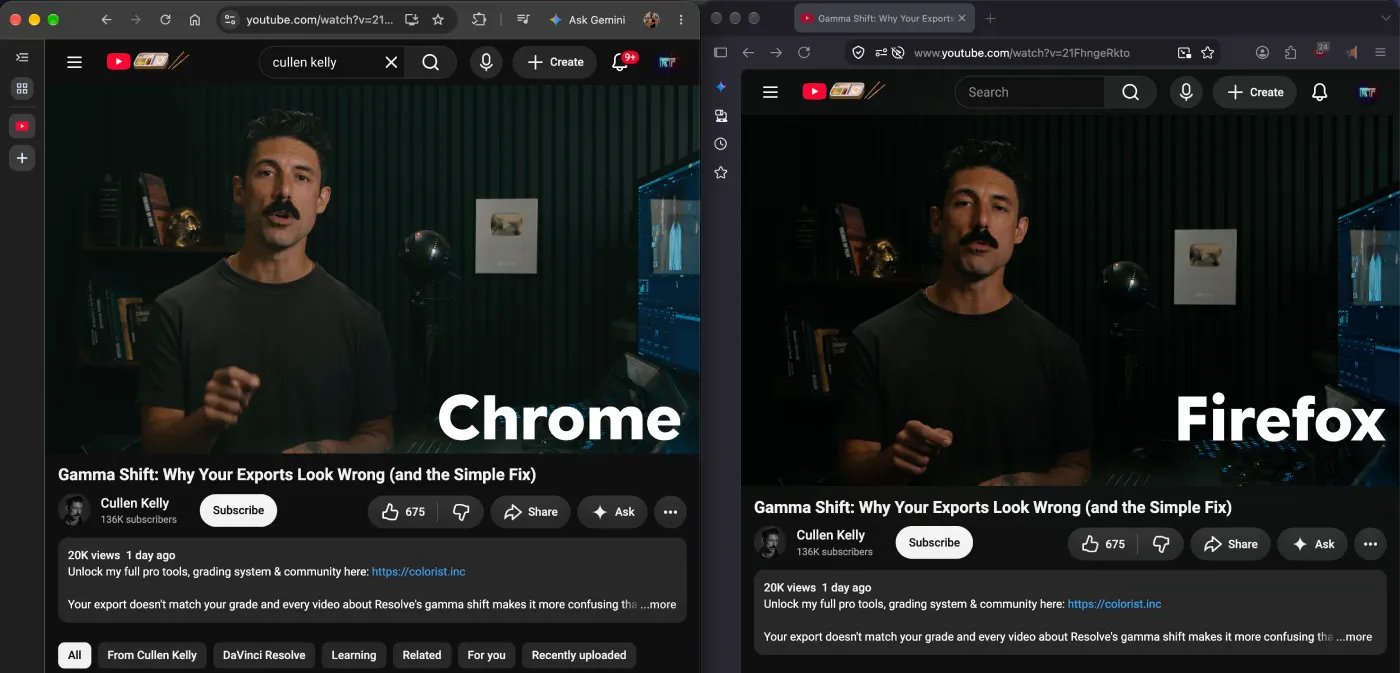Open YouTube account avatar in Chrome window
This screenshot has height=673, width=1400.
coord(667,62)
